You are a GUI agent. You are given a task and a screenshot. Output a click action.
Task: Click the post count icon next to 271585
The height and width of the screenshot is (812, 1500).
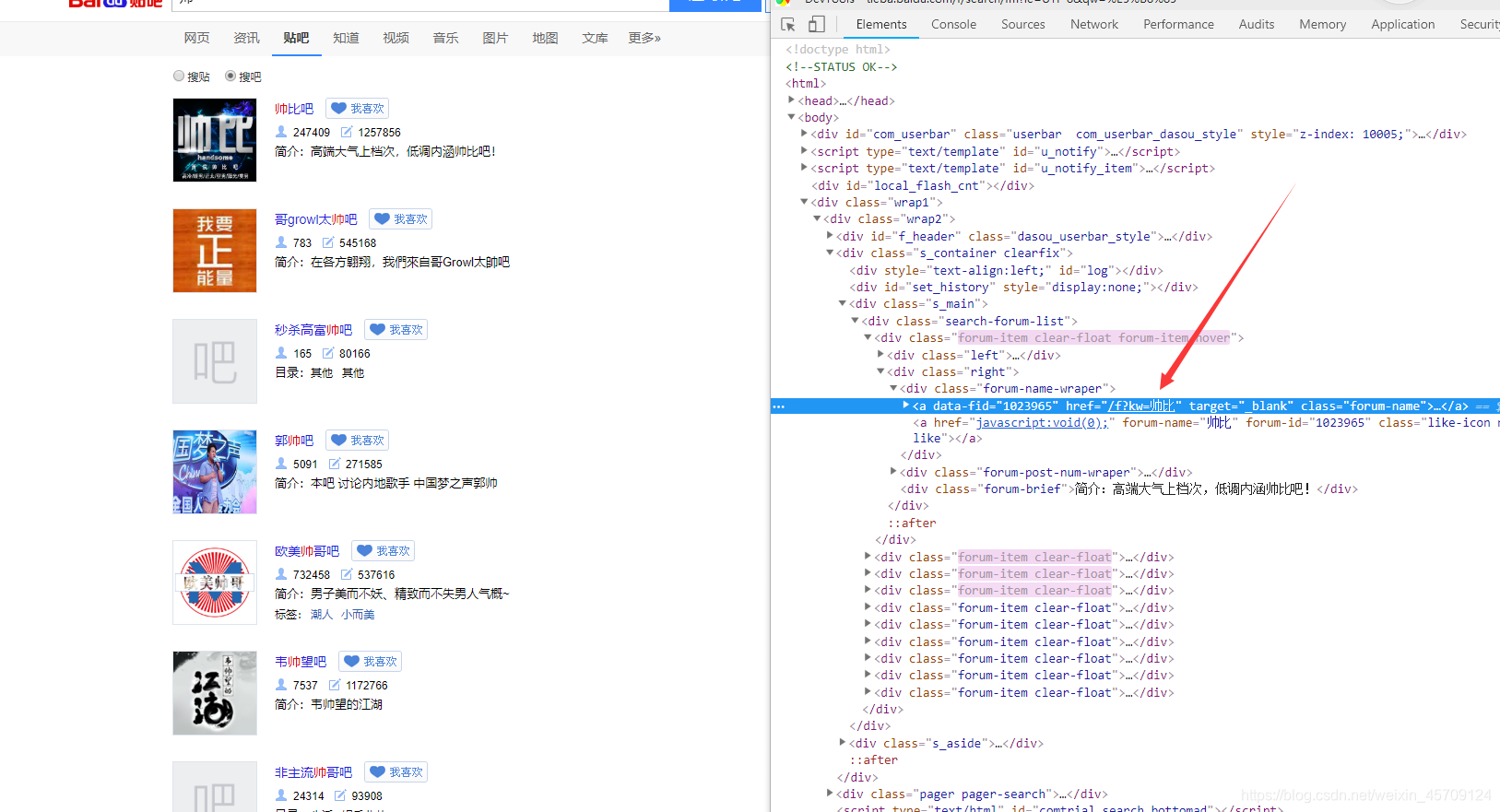pyautogui.click(x=334, y=464)
